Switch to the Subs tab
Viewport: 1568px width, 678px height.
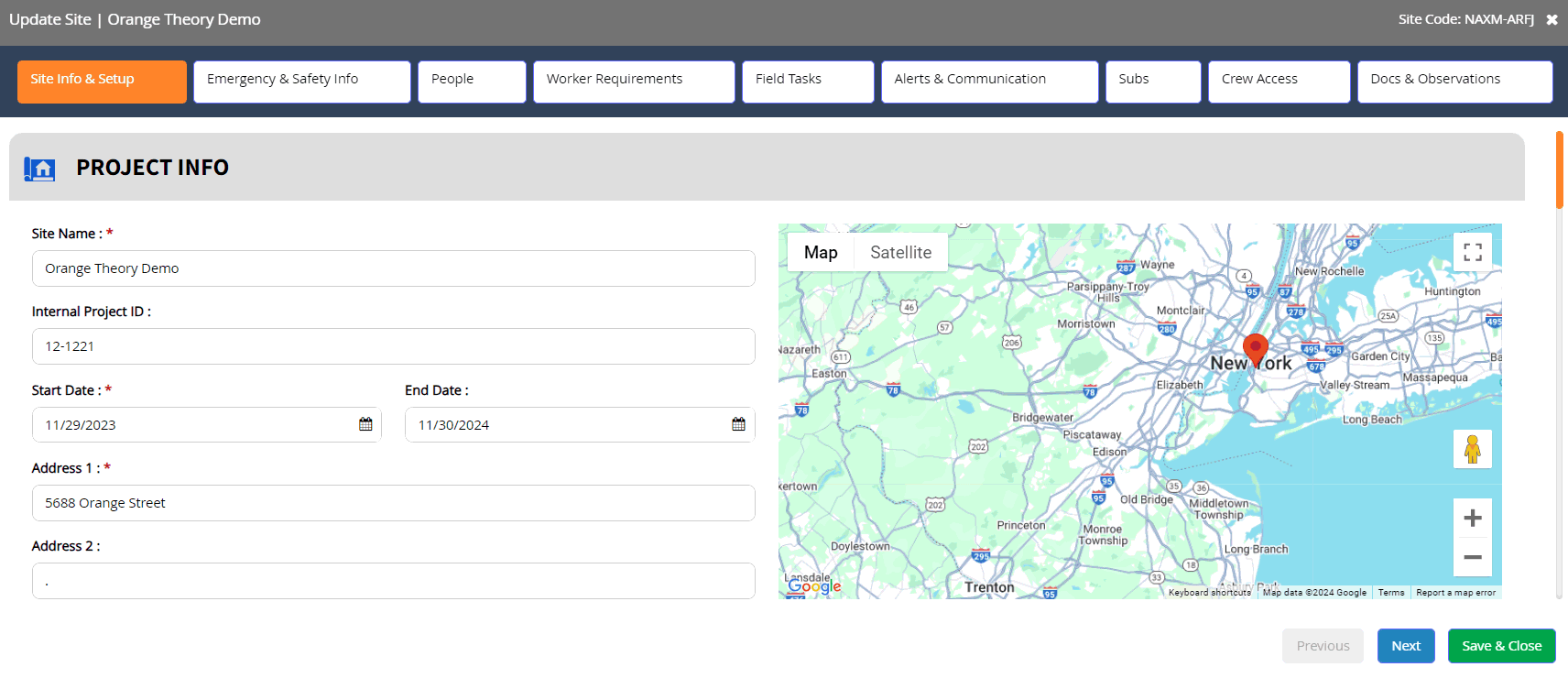[1153, 82]
